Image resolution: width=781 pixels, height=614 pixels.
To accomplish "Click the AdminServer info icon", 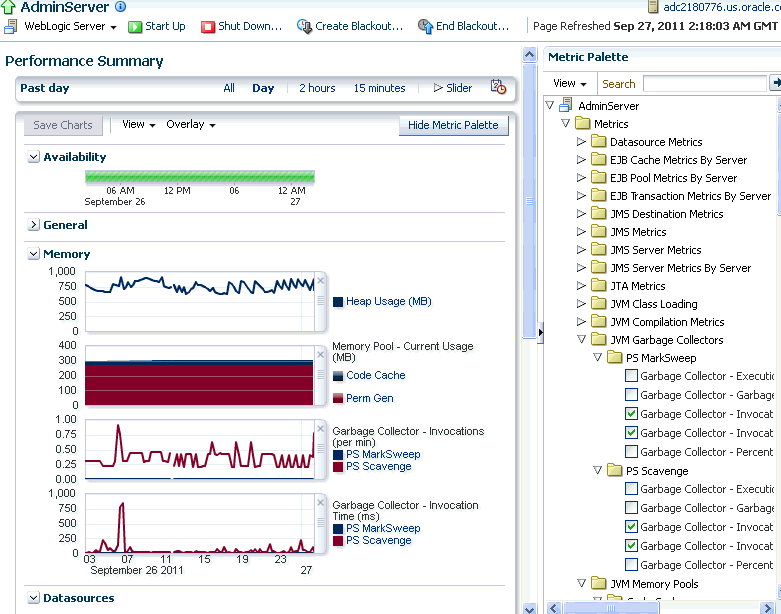I will 121,6.
